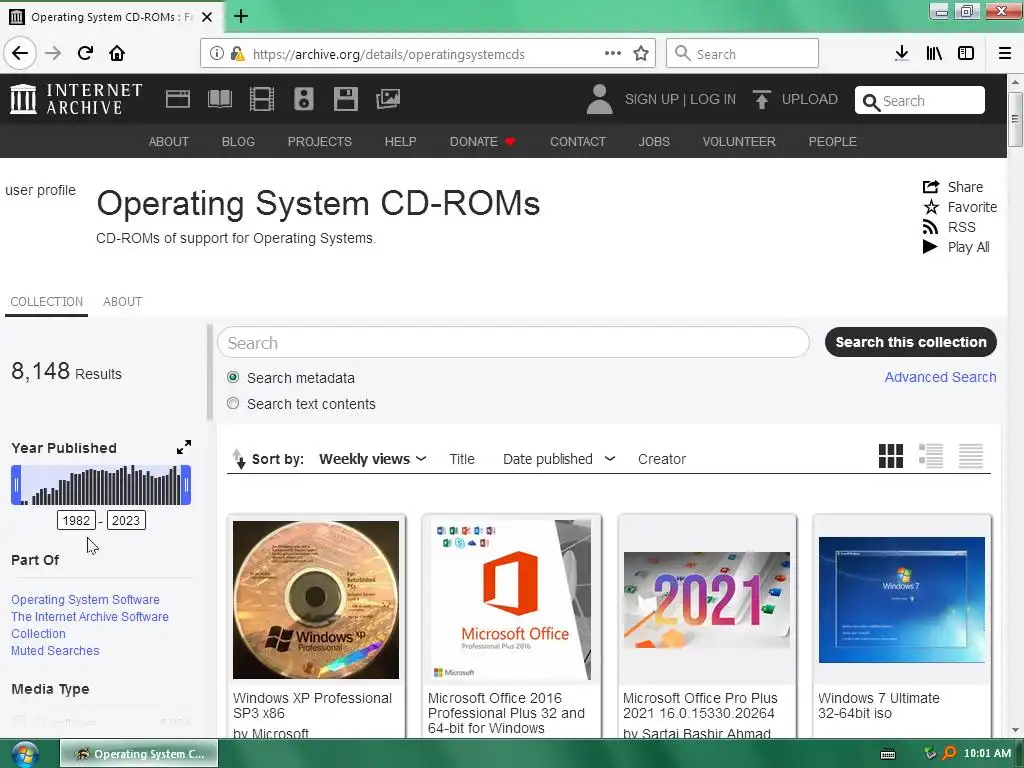Open the DONATE menu item
This screenshot has width=1024, height=768.
[x=482, y=142]
